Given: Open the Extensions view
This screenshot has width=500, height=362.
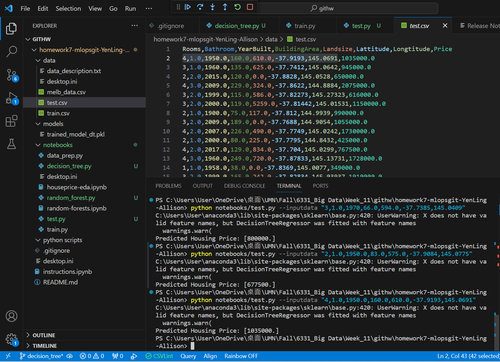Looking at the screenshot, I should point(11,121).
